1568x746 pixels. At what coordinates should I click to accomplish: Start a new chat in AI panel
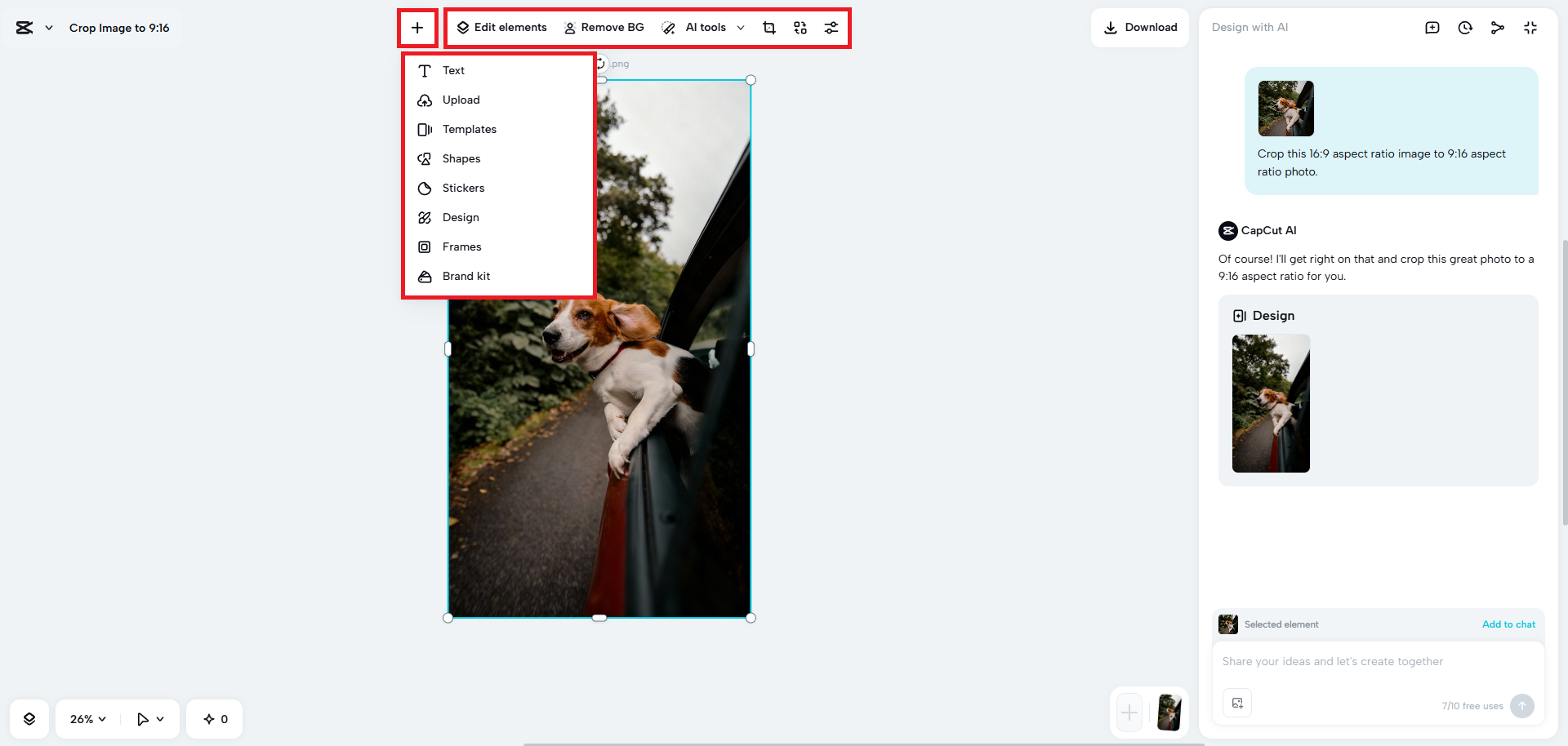click(1432, 28)
